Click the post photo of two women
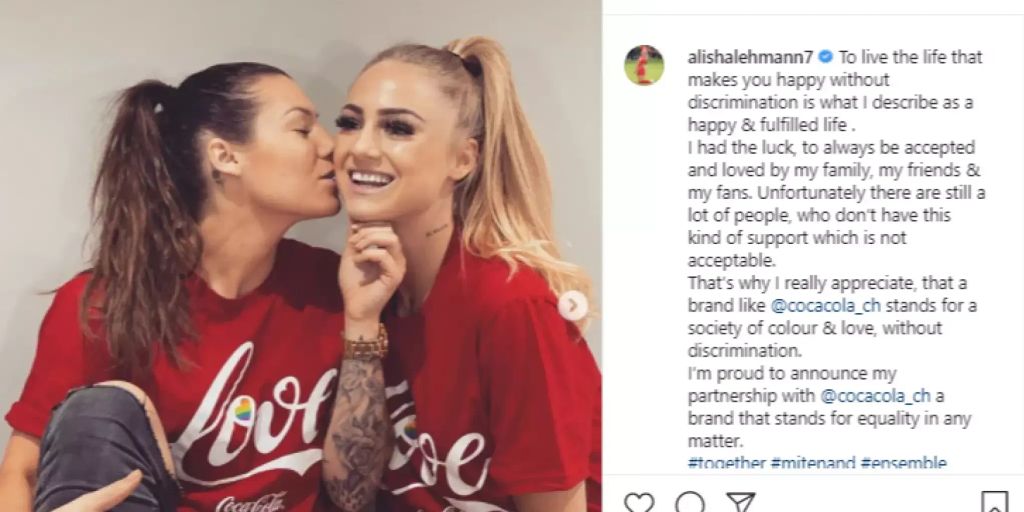The width and height of the screenshot is (1024, 512). [300, 256]
